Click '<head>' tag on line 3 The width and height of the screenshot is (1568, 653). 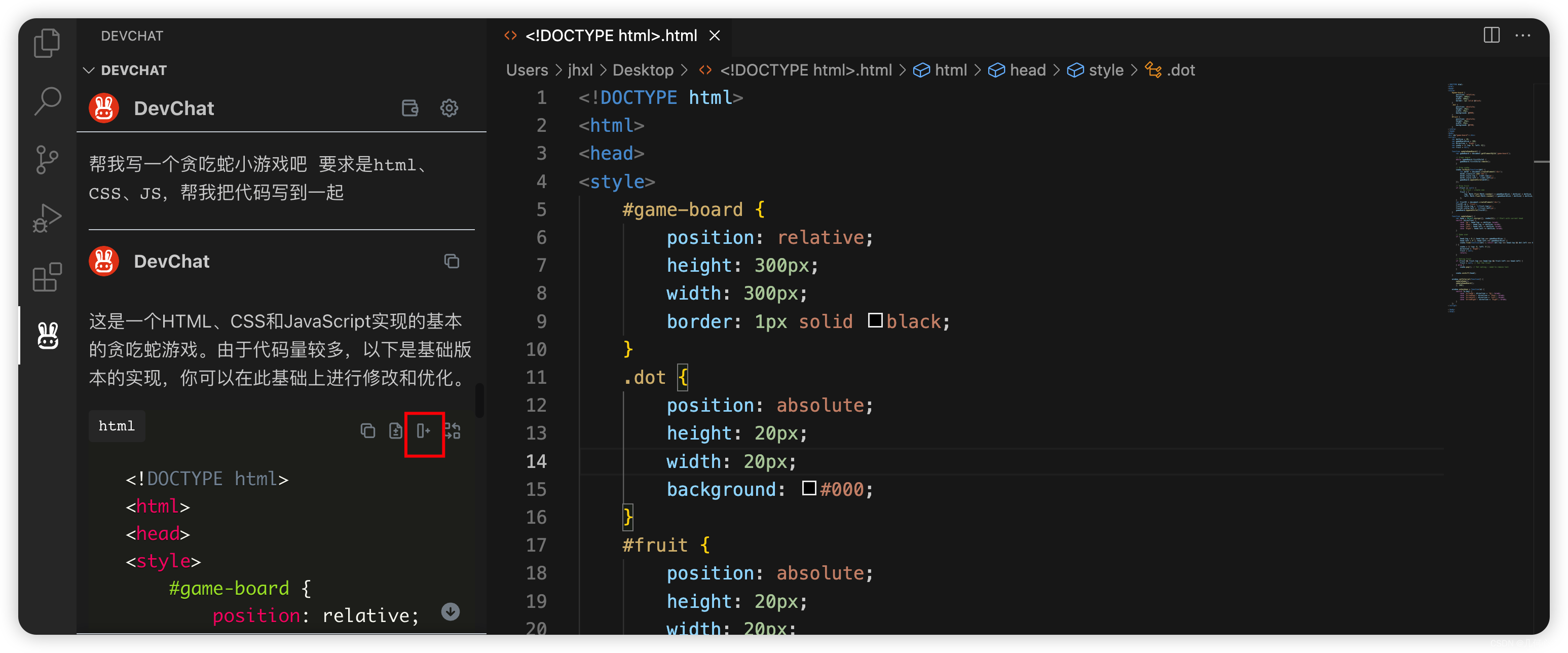click(611, 154)
